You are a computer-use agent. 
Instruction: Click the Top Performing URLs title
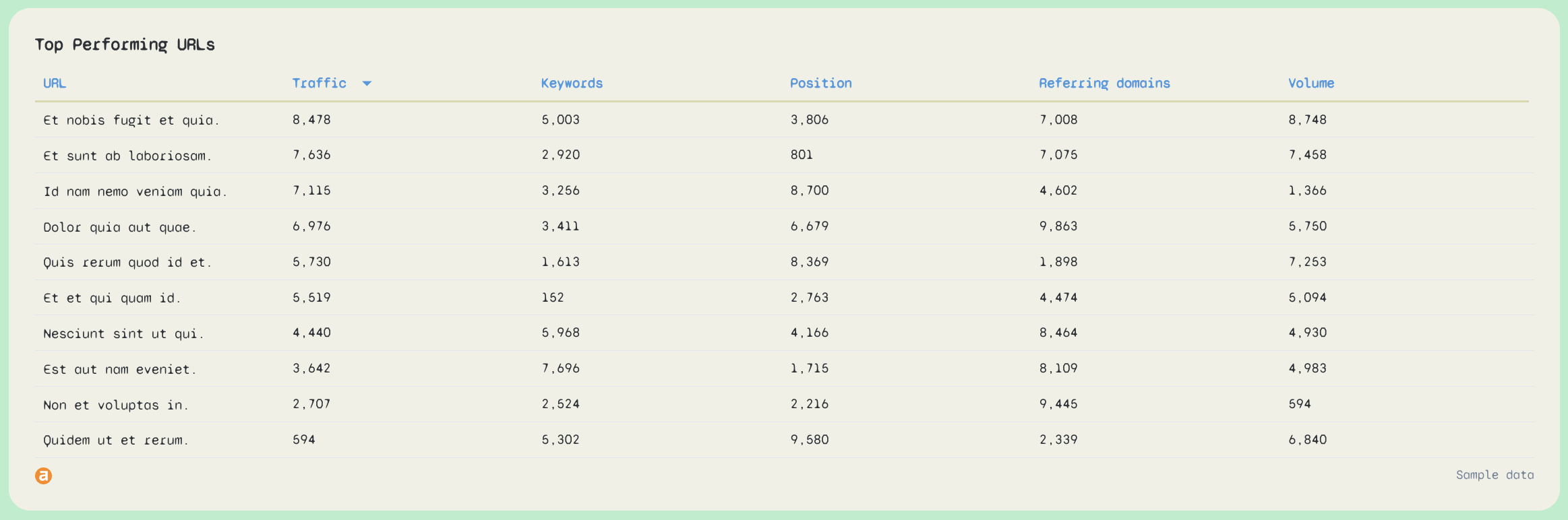tap(125, 44)
